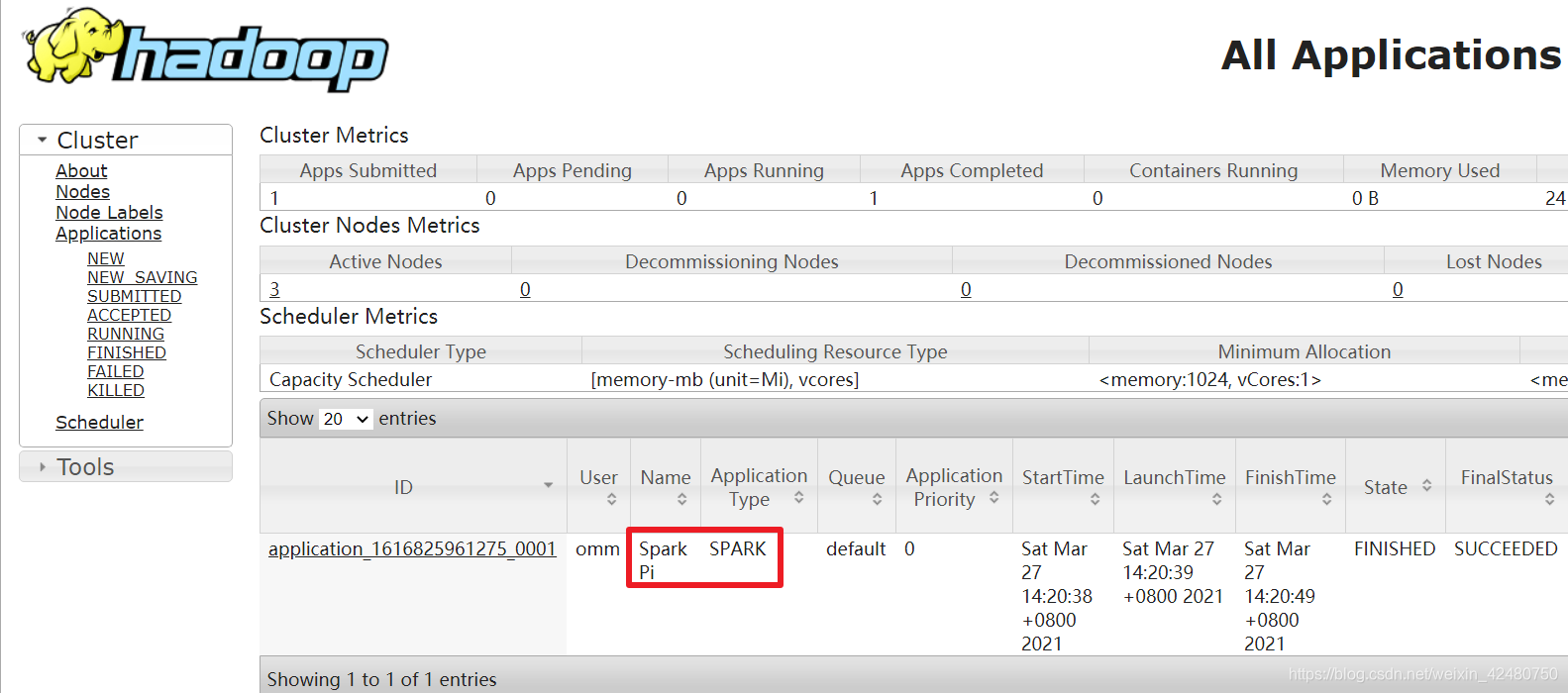Filter applications by NEW_SAVING state
Image resolution: width=1568 pixels, height=693 pixels.
(142, 277)
